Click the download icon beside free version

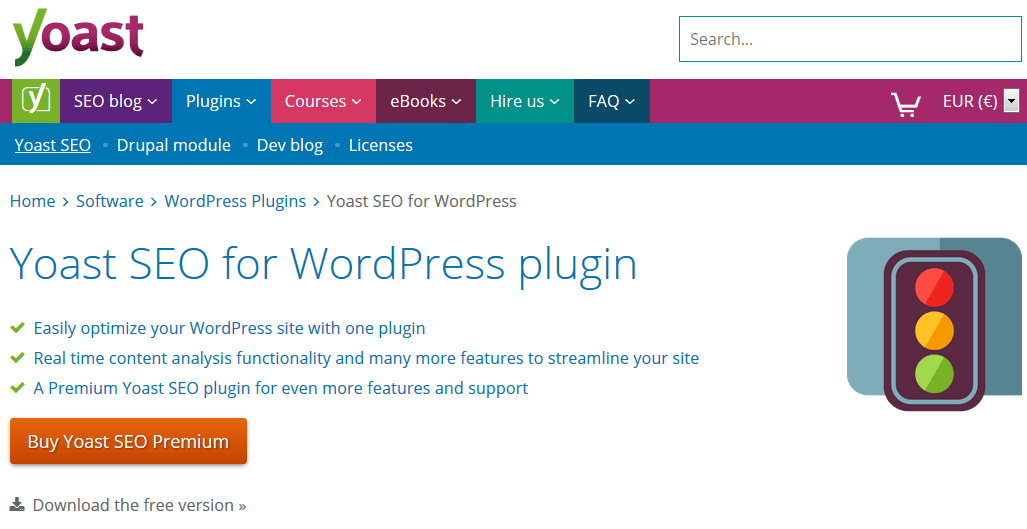coord(18,505)
